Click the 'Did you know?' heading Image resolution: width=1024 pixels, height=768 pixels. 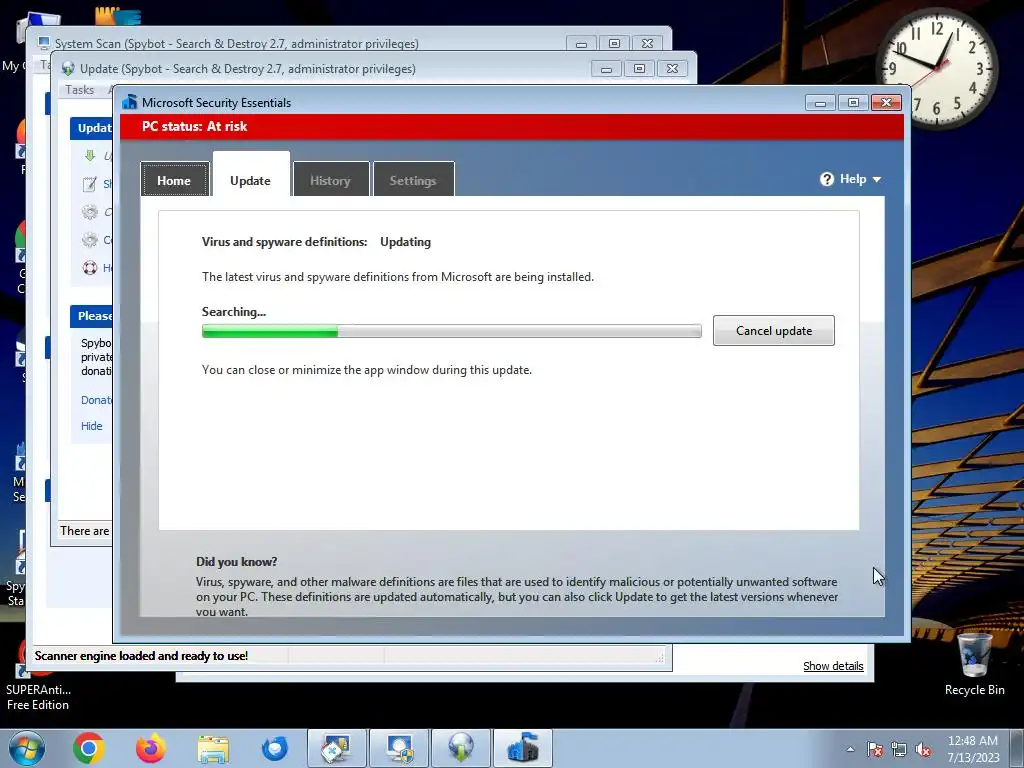click(x=236, y=562)
